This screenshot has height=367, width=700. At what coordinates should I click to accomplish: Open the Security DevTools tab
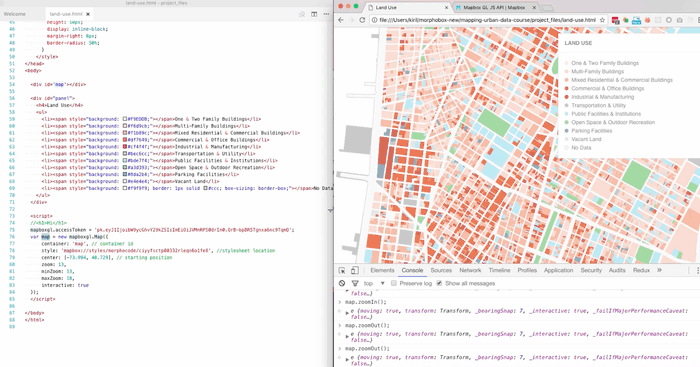(x=591, y=270)
